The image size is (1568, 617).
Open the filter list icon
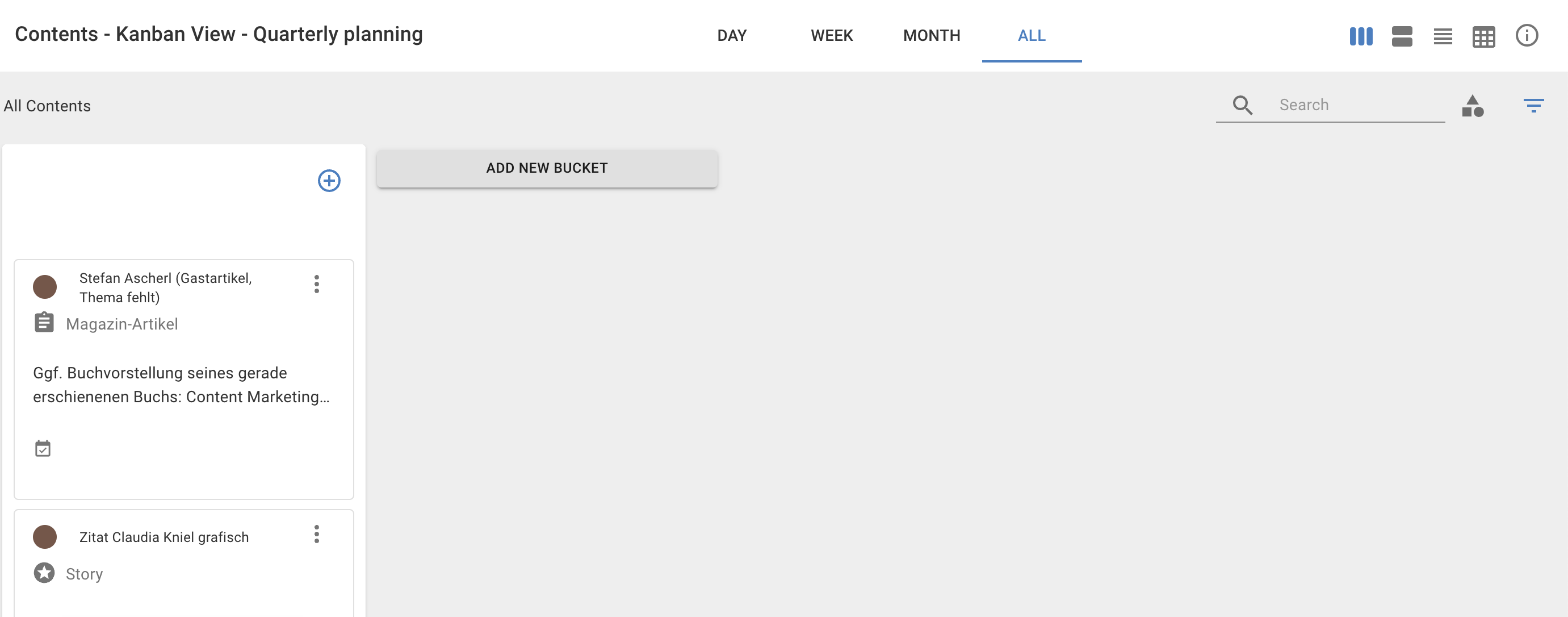(x=1533, y=105)
